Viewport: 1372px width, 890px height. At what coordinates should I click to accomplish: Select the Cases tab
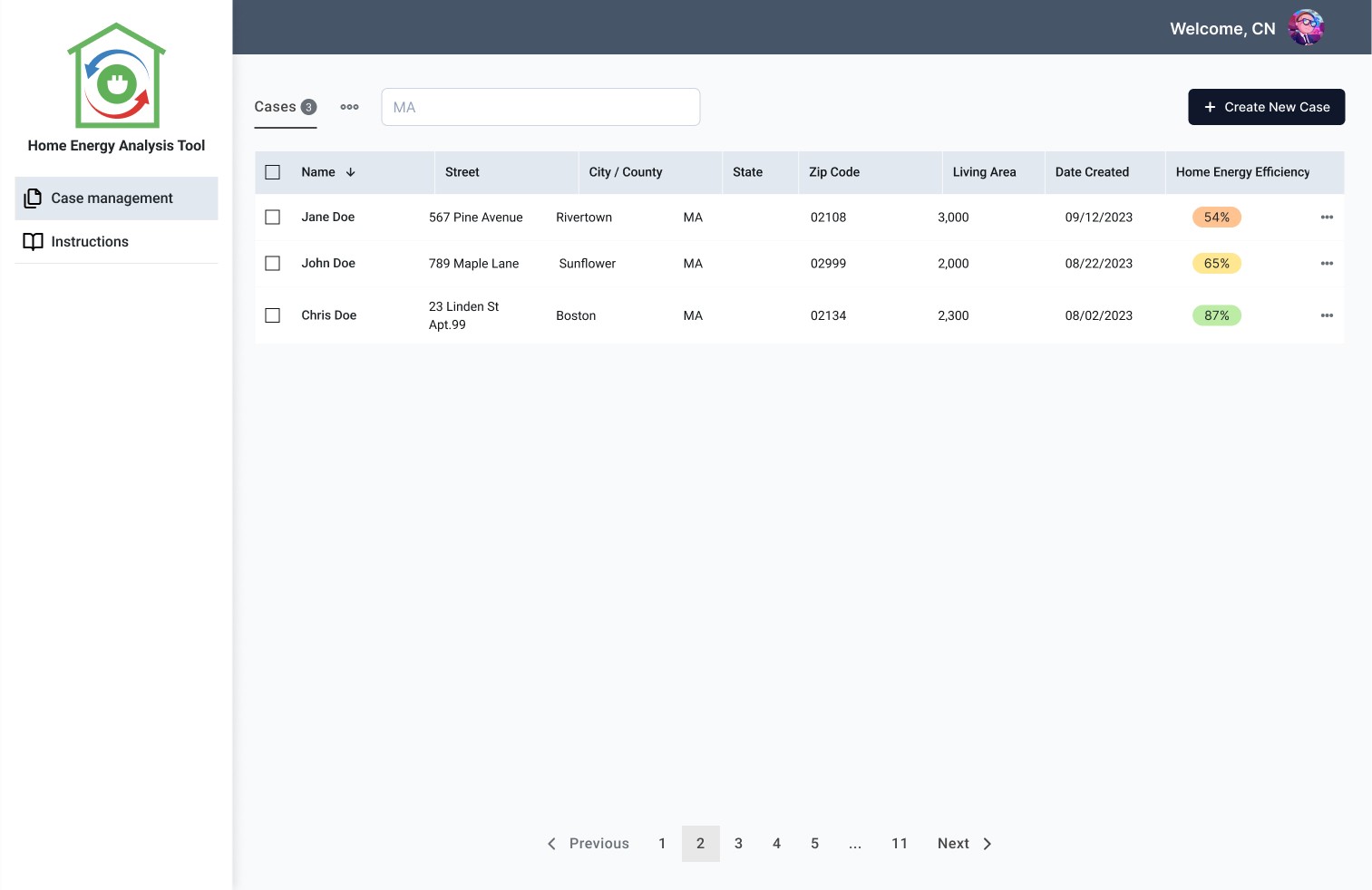coord(285,107)
